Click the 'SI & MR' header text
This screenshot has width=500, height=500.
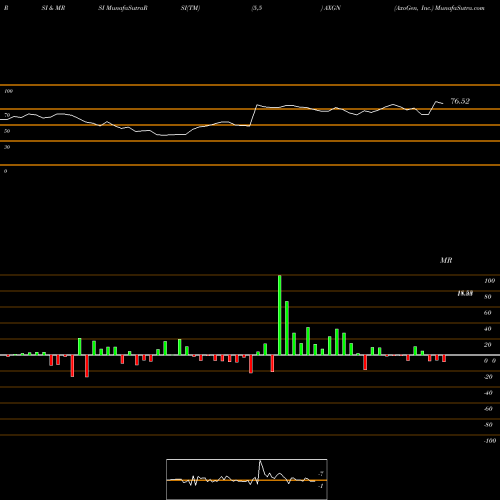pos(53,8)
